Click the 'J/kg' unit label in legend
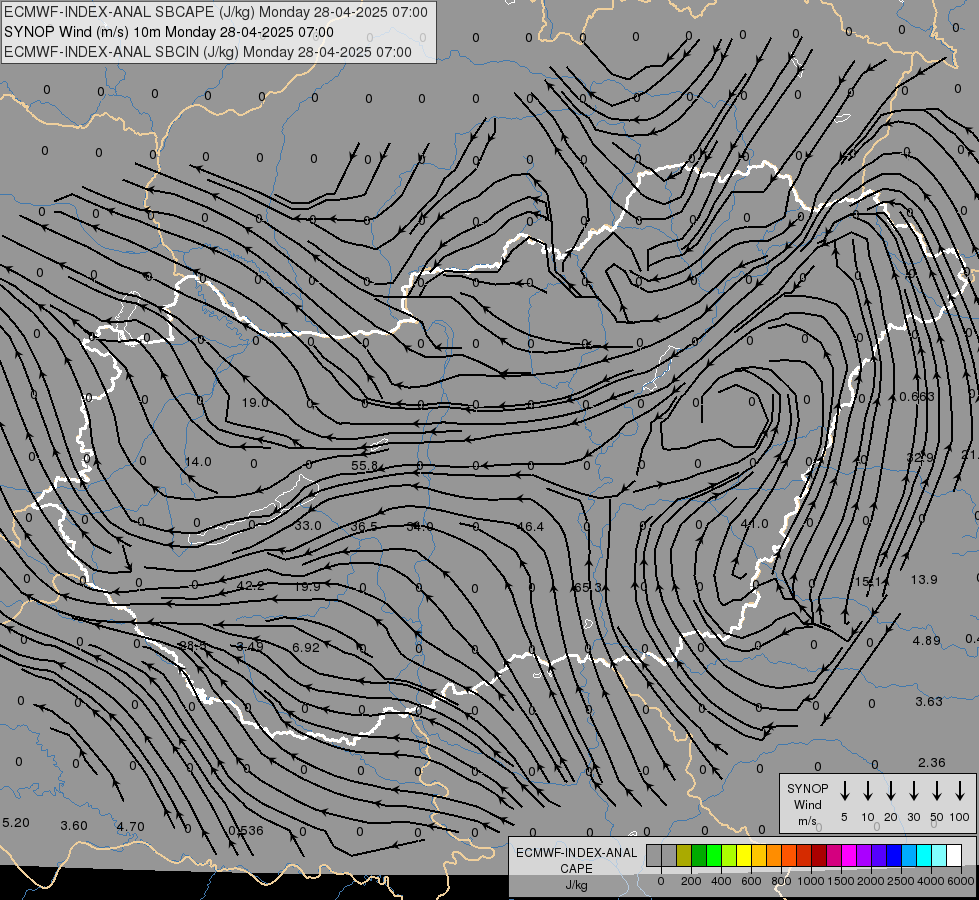Image resolution: width=979 pixels, height=900 pixels. click(576, 885)
